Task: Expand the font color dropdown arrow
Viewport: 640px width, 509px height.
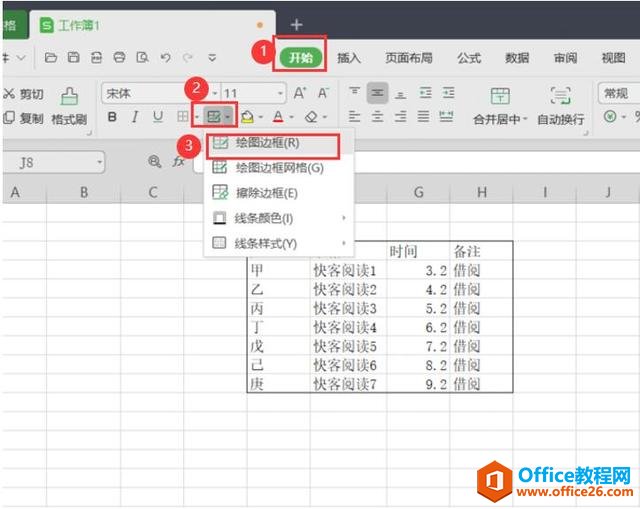Action: (x=291, y=118)
